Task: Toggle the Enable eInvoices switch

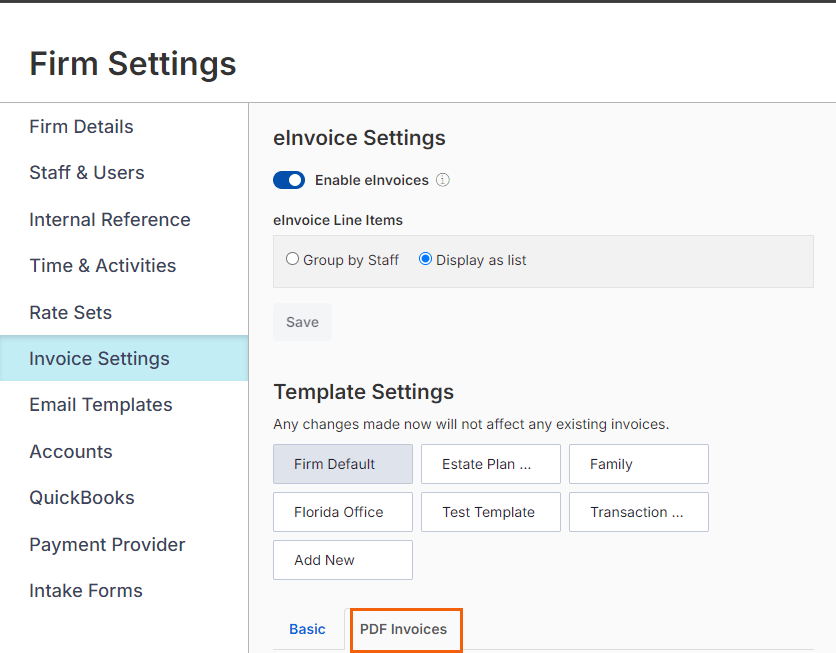Action: [x=289, y=180]
